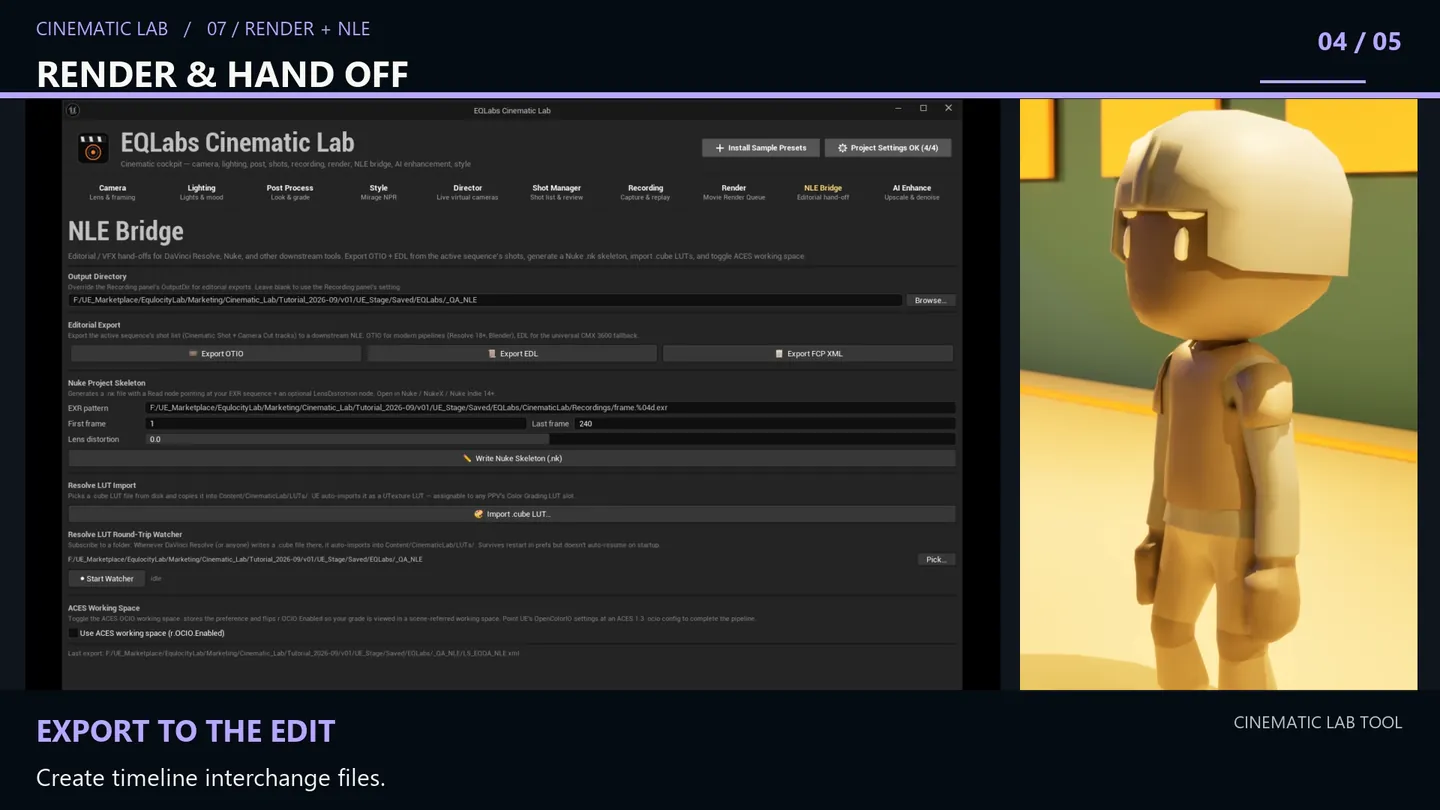The height and width of the screenshot is (810, 1440).
Task: Switch to the Lighting tab
Action: 201,192
